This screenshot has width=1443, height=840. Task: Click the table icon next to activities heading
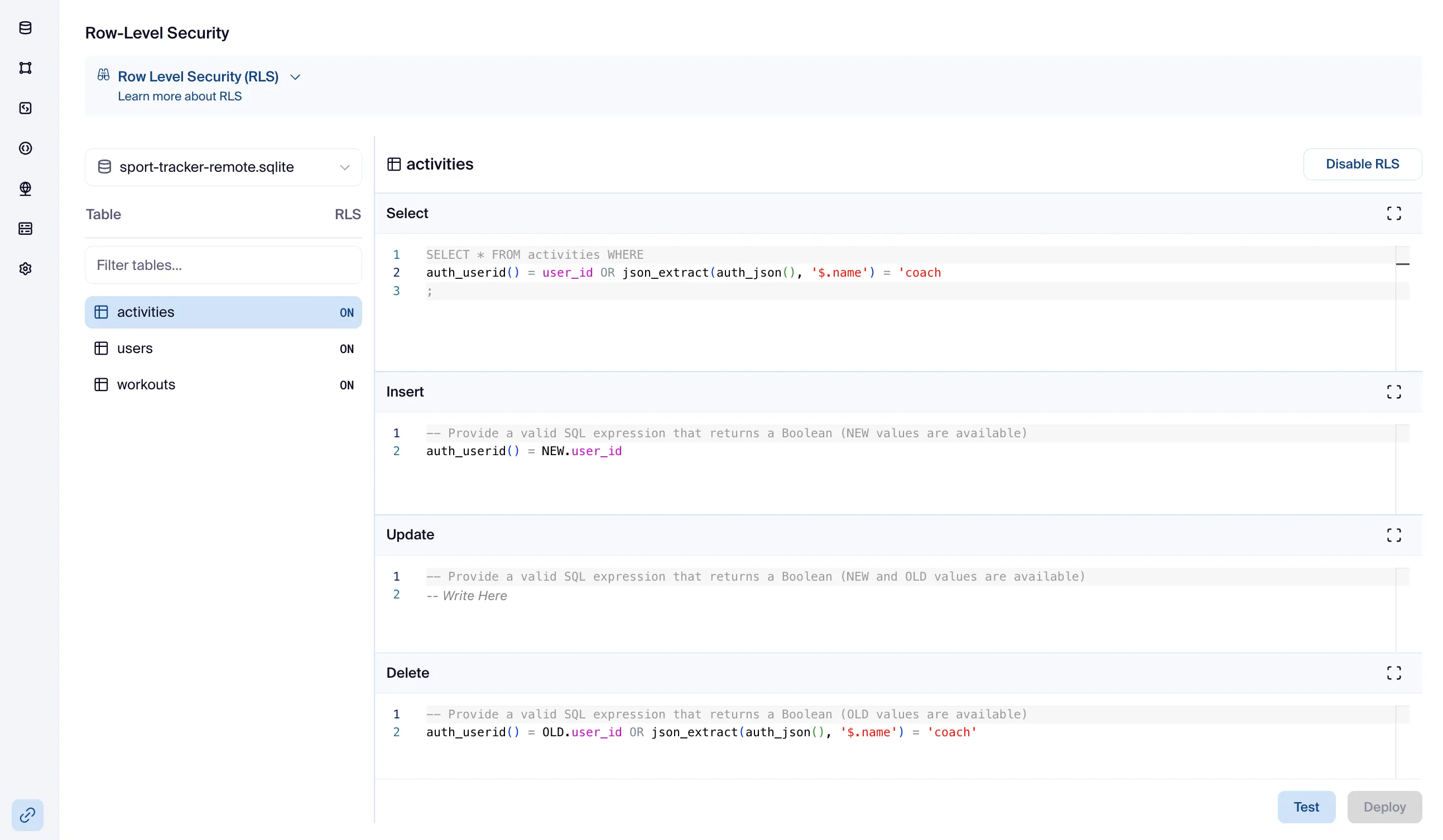394,164
